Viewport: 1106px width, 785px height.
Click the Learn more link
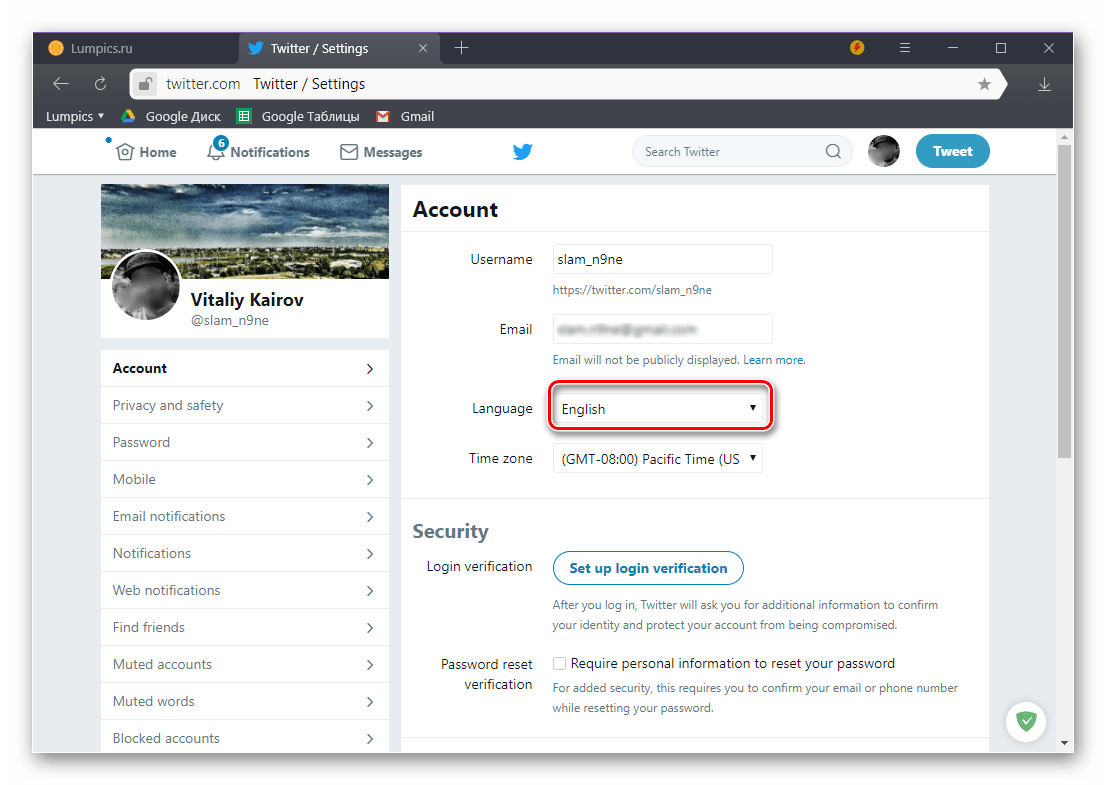click(x=774, y=360)
